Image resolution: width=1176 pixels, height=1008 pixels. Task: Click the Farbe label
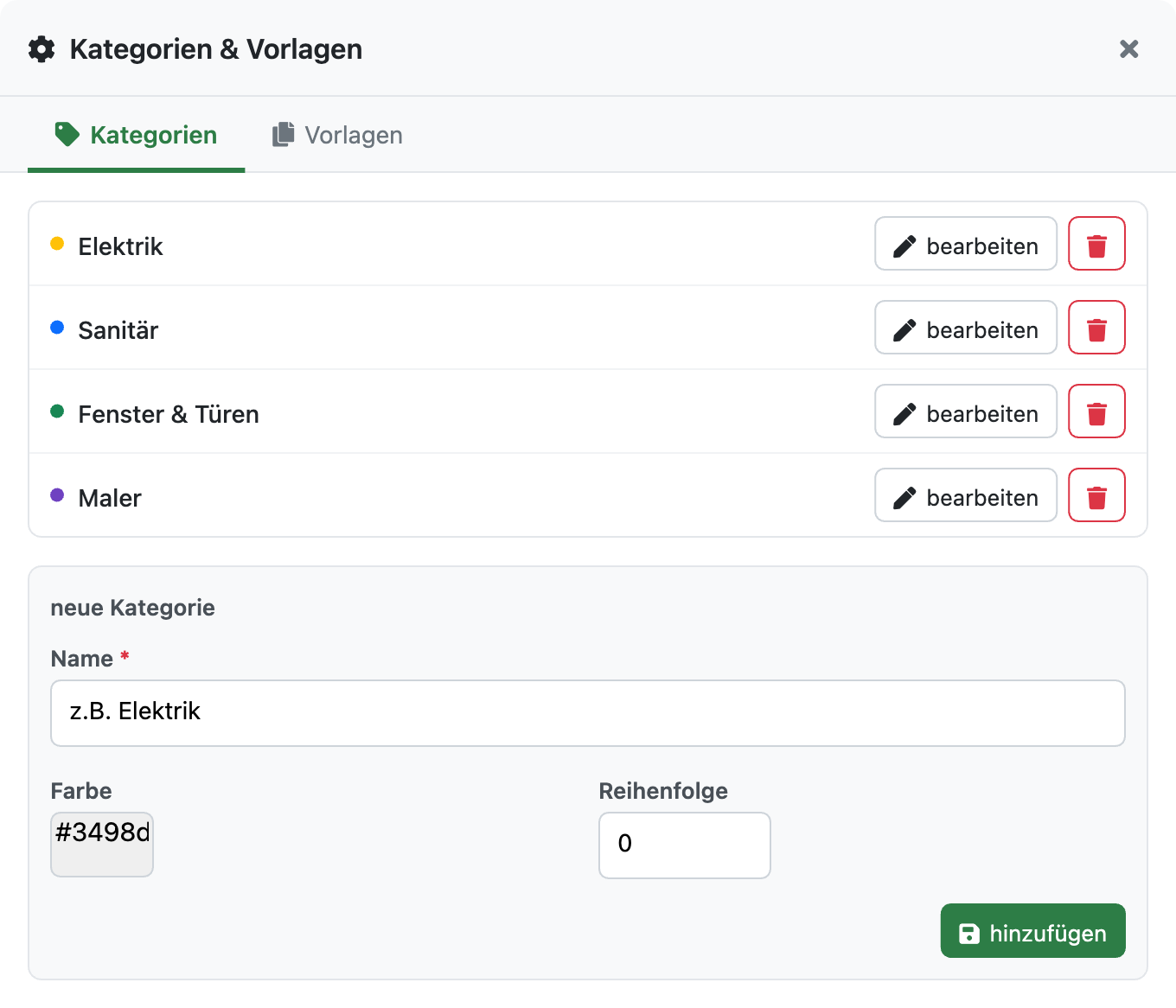click(81, 791)
